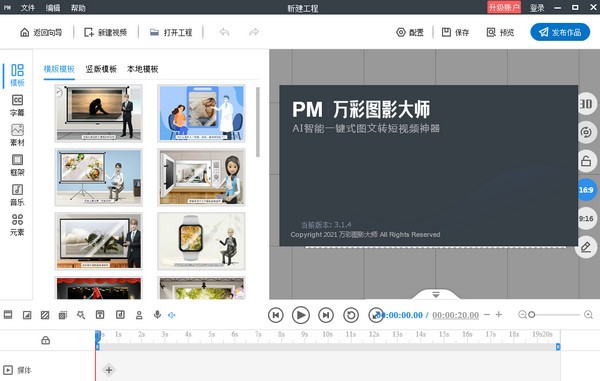Select the food projector screen template
This screenshot has width=600, height=381.
point(99,177)
